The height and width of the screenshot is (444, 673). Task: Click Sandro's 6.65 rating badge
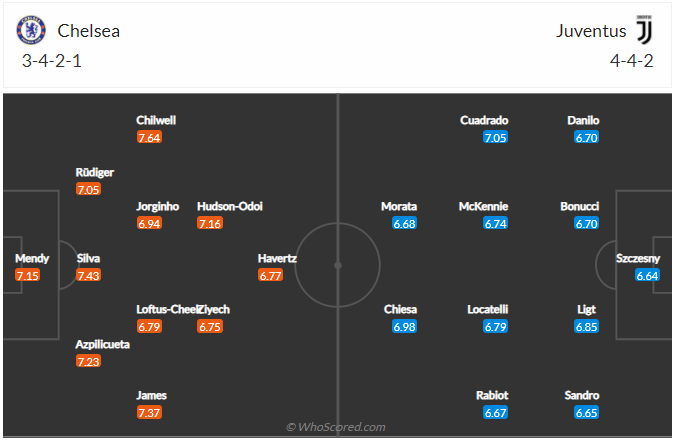pyautogui.click(x=586, y=412)
